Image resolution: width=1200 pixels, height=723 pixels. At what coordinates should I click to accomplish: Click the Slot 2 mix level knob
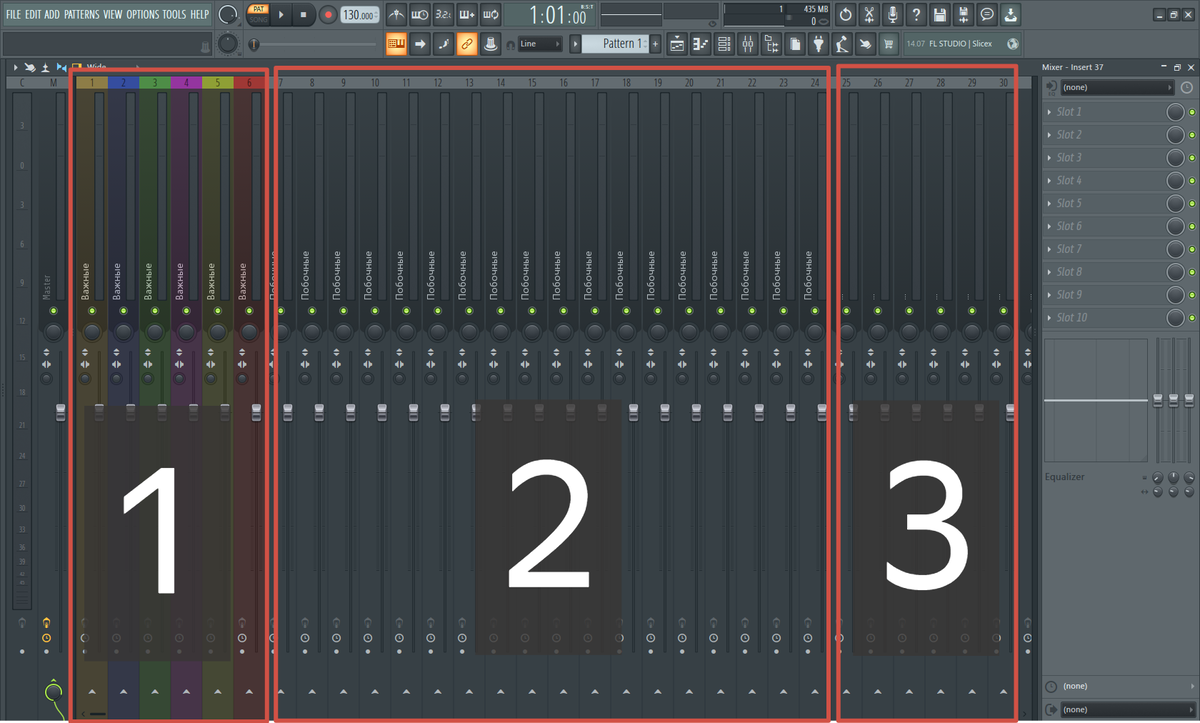tap(1176, 135)
